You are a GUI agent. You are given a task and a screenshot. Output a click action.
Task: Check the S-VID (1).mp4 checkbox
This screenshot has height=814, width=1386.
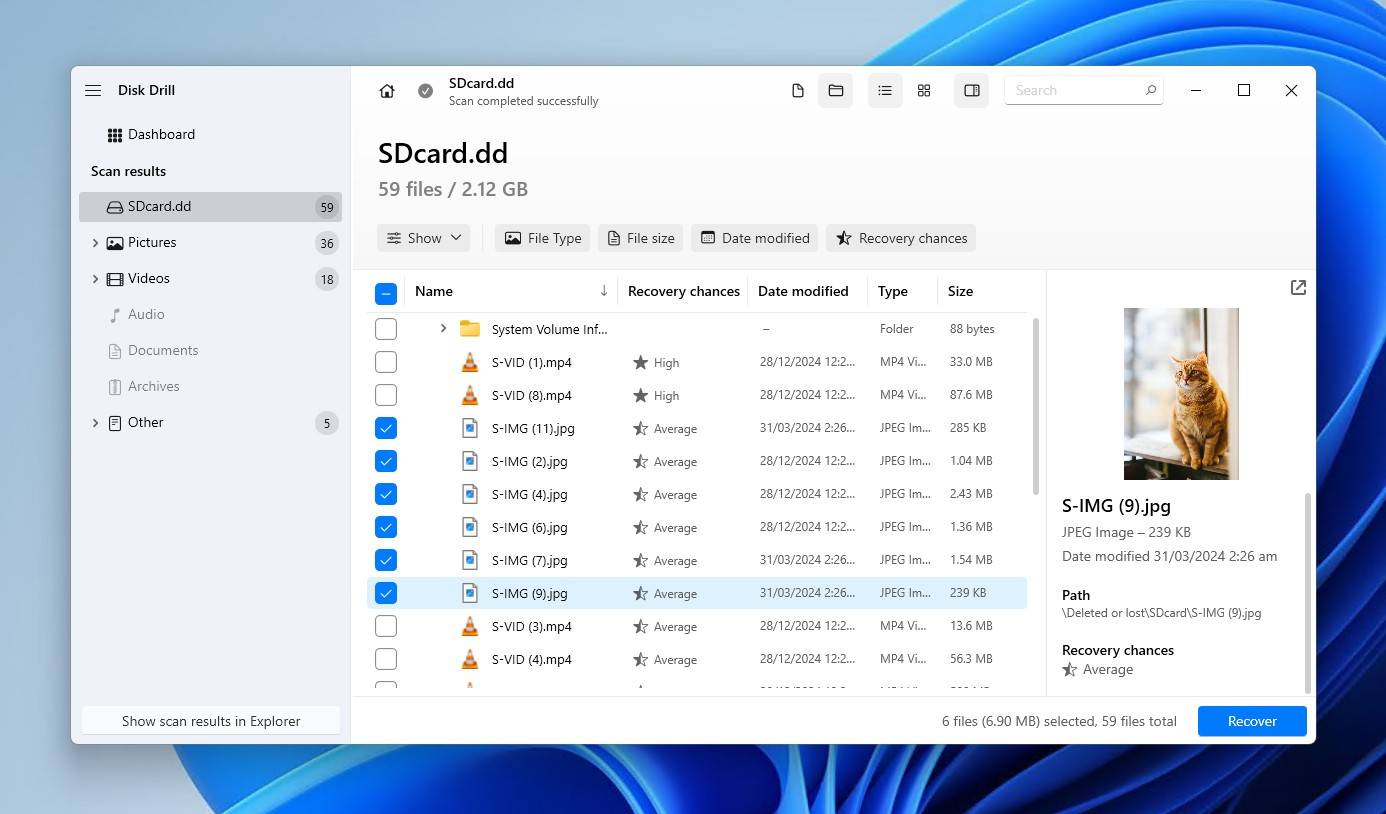[x=386, y=362]
